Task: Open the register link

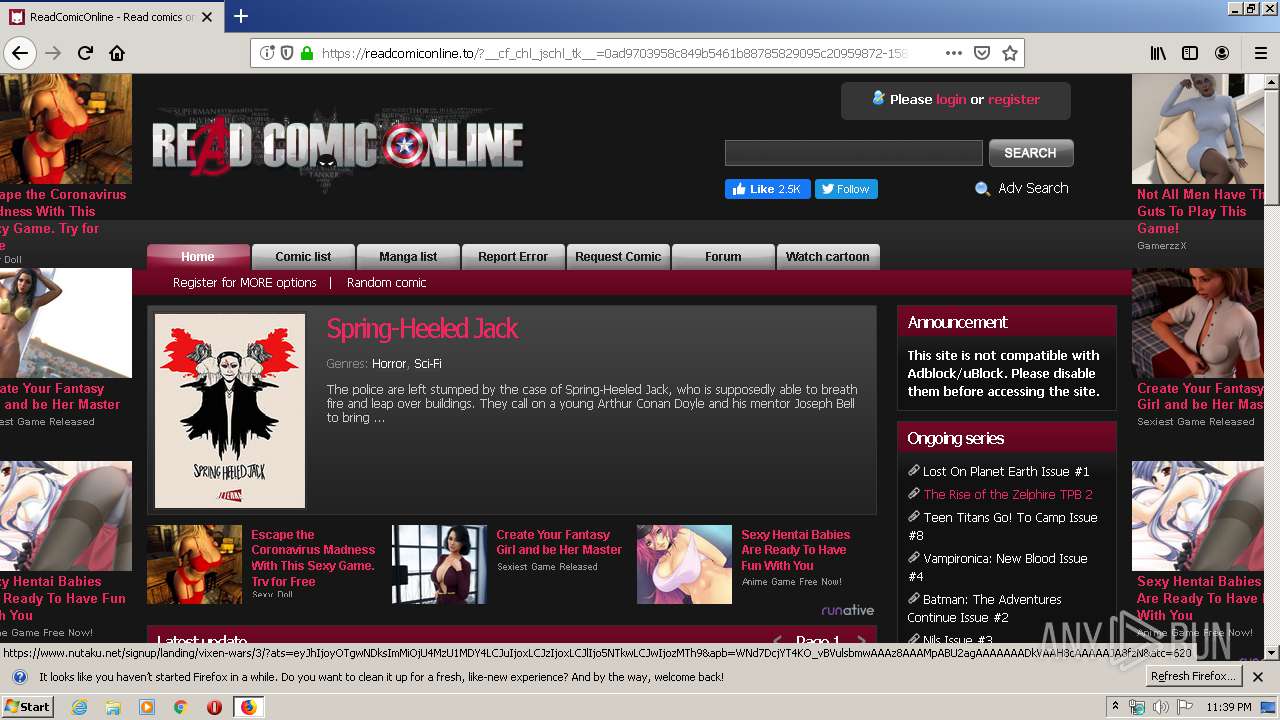Action: [x=1014, y=99]
